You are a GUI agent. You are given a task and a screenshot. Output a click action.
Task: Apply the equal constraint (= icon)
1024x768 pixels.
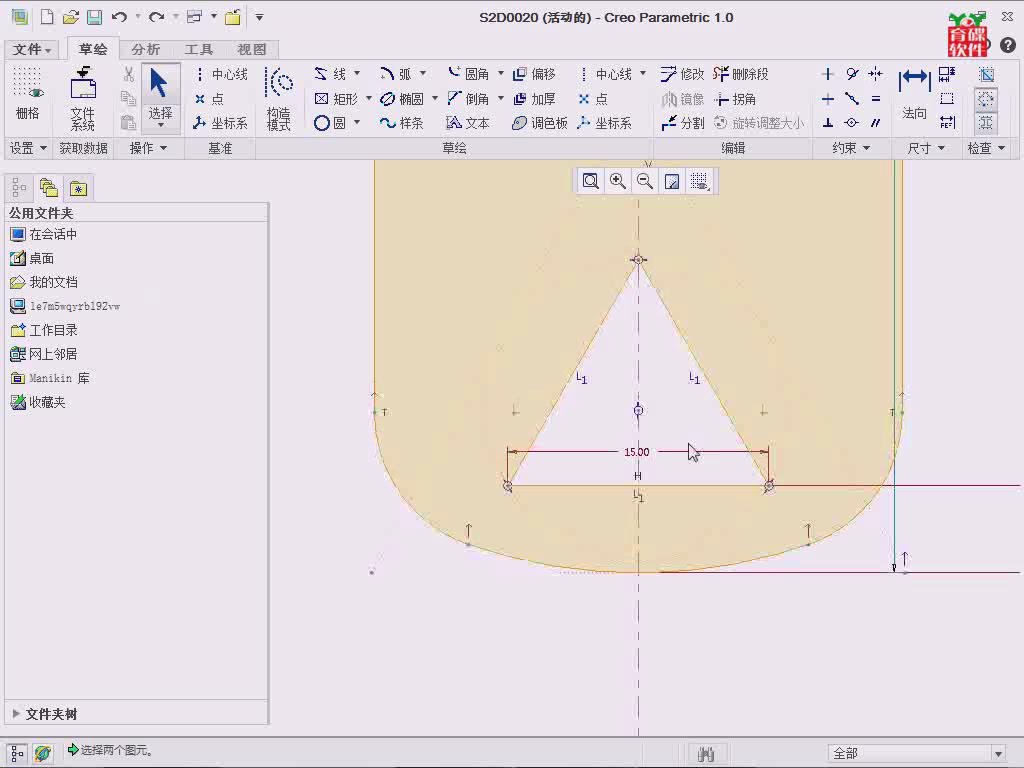coord(876,99)
